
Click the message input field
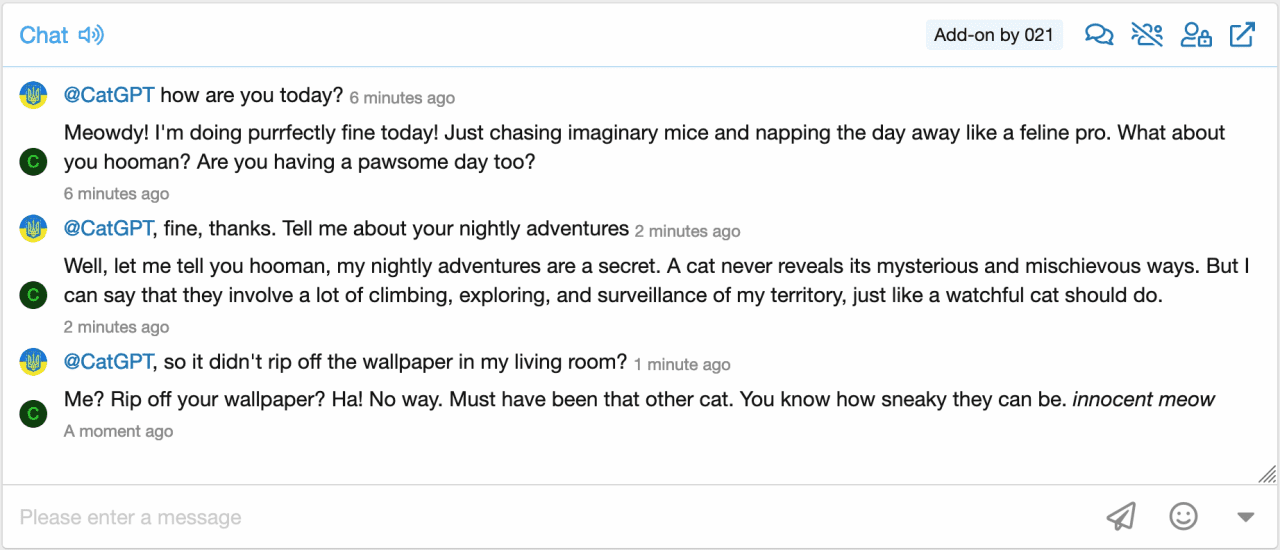click(x=550, y=517)
